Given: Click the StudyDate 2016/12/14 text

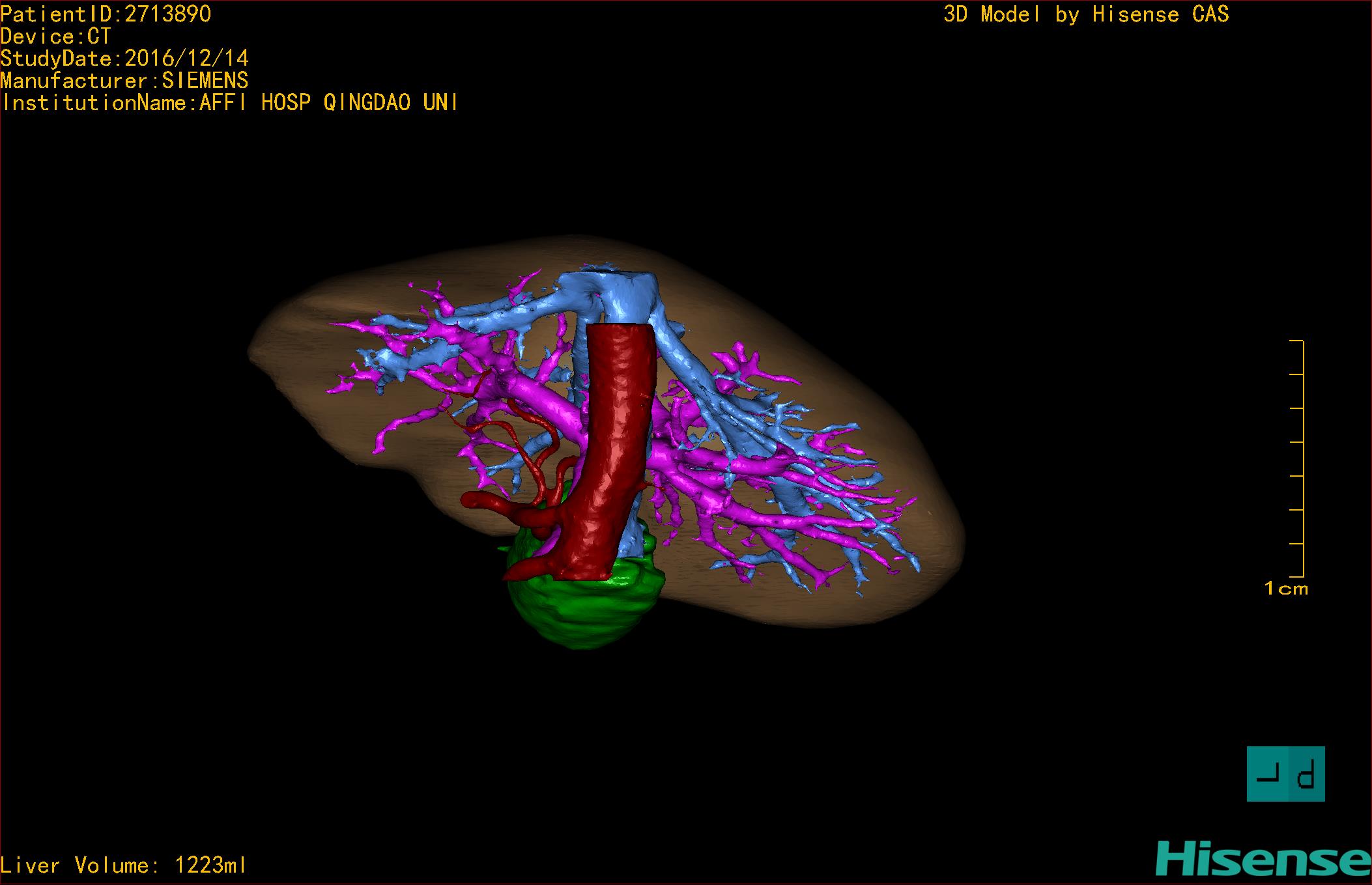Looking at the screenshot, I should click(x=124, y=59).
